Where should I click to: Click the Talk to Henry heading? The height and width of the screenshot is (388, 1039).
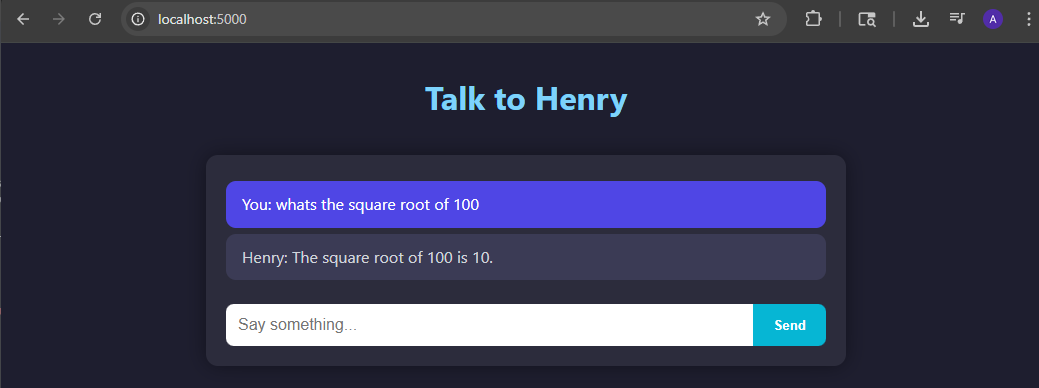pyautogui.click(x=525, y=99)
